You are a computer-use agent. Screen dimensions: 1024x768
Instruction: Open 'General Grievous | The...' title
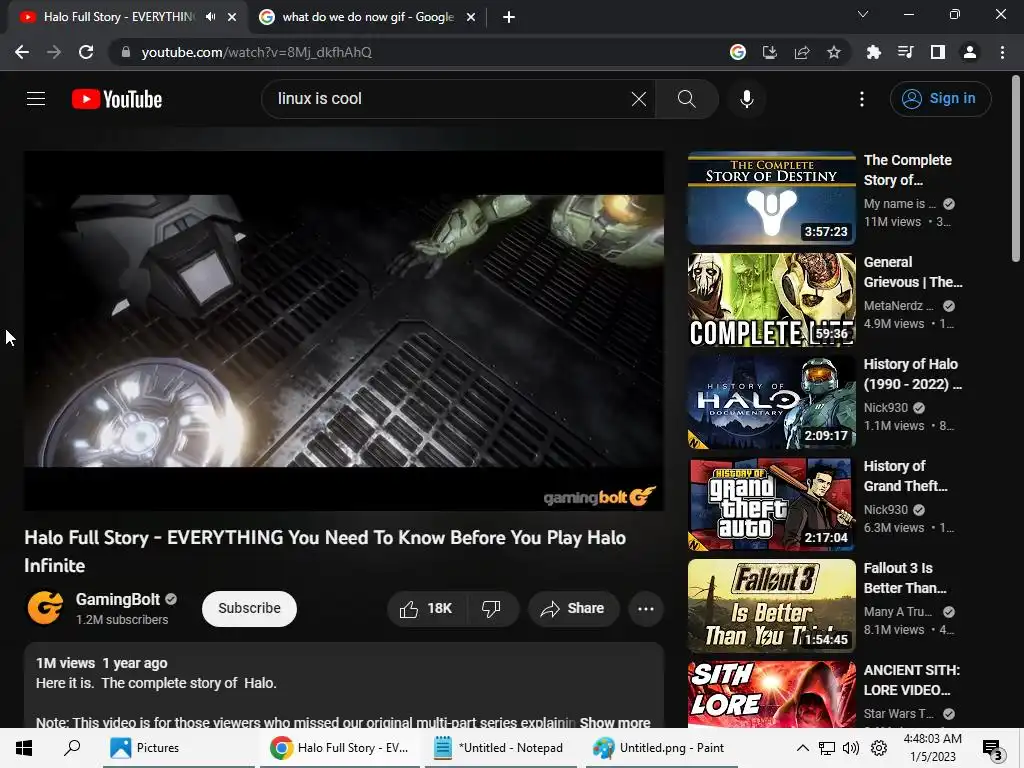click(913, 272)
